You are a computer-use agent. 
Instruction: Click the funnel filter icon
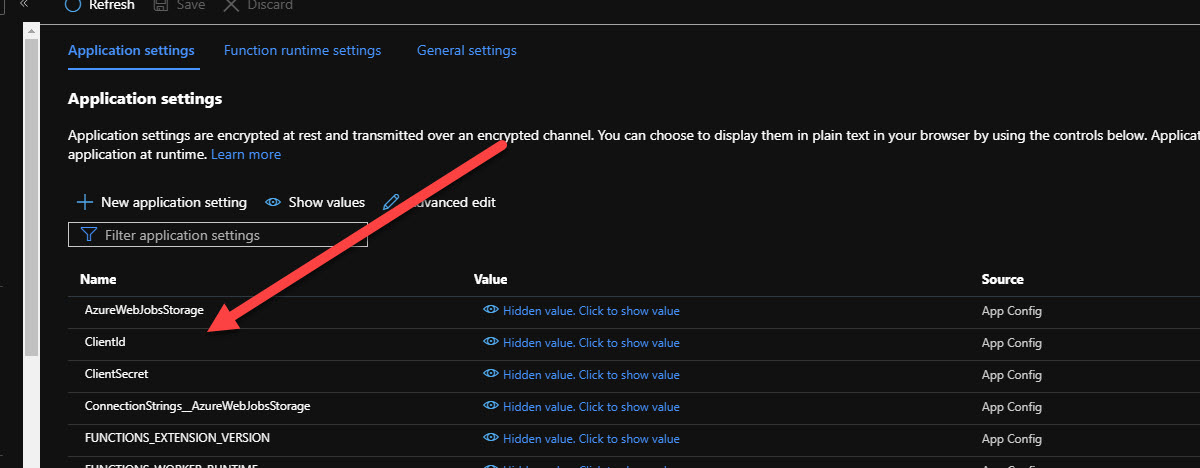88,235
